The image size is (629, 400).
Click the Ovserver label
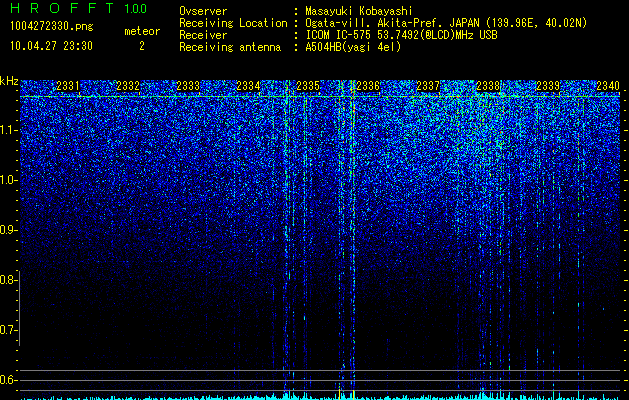tap(203, 11)
